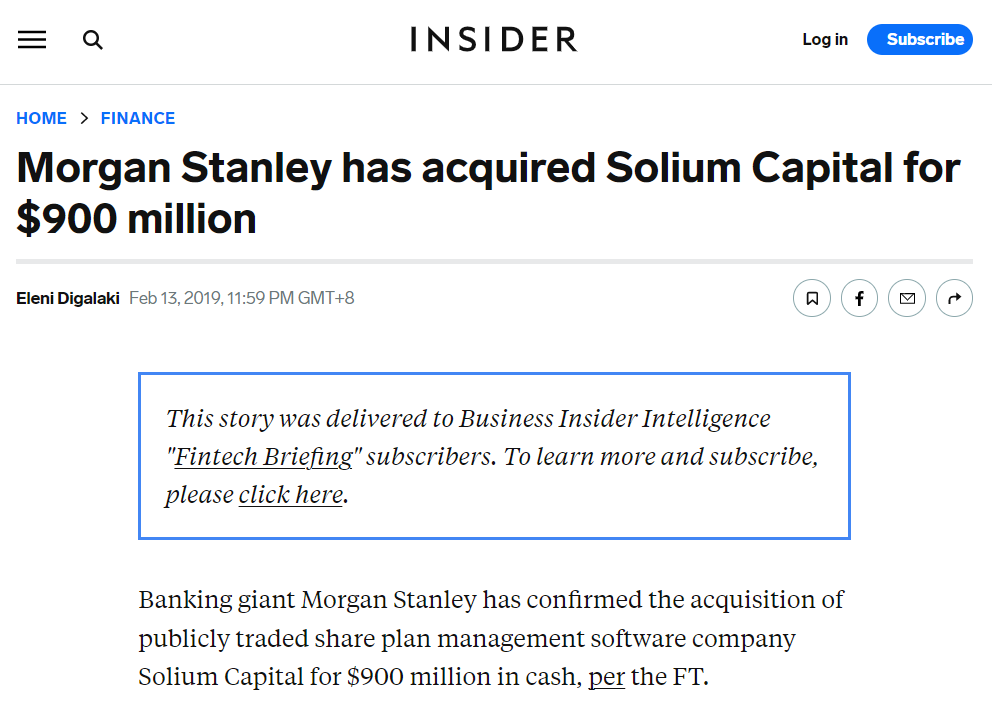The width and height of the screenshot is (992, 710).
Task: Share article via email icon
Action: [x=907, y=298]
